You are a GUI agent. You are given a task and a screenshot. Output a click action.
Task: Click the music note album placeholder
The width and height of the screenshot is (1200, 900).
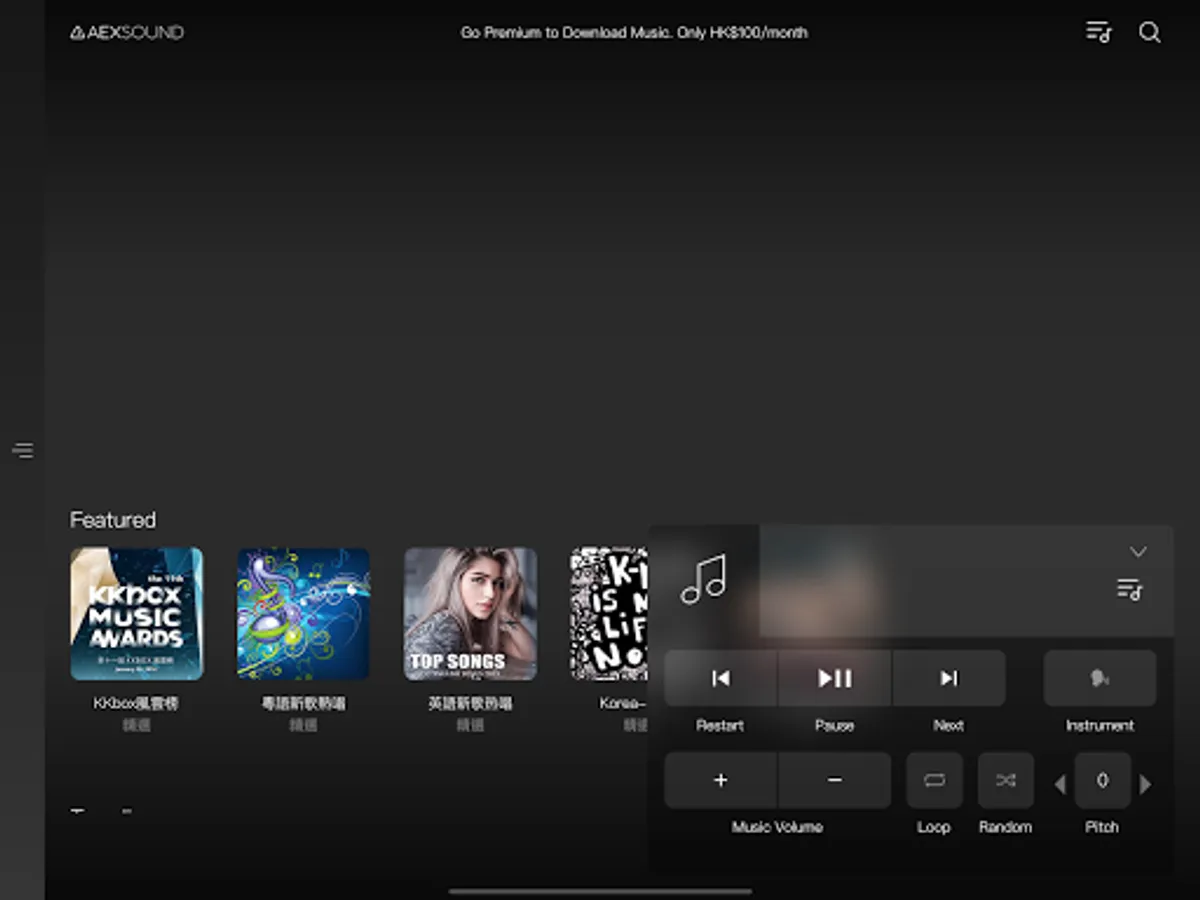(704, 580)
